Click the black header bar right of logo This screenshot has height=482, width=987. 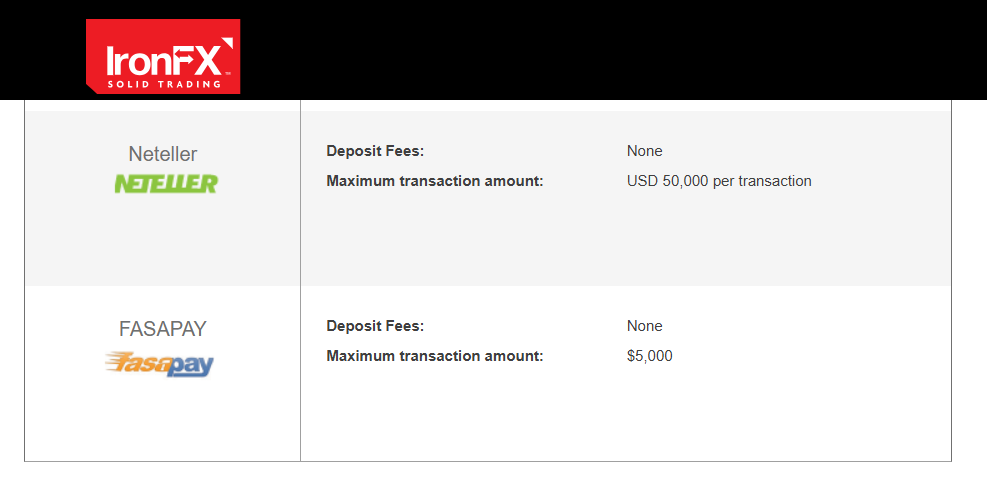click(600, 50)
